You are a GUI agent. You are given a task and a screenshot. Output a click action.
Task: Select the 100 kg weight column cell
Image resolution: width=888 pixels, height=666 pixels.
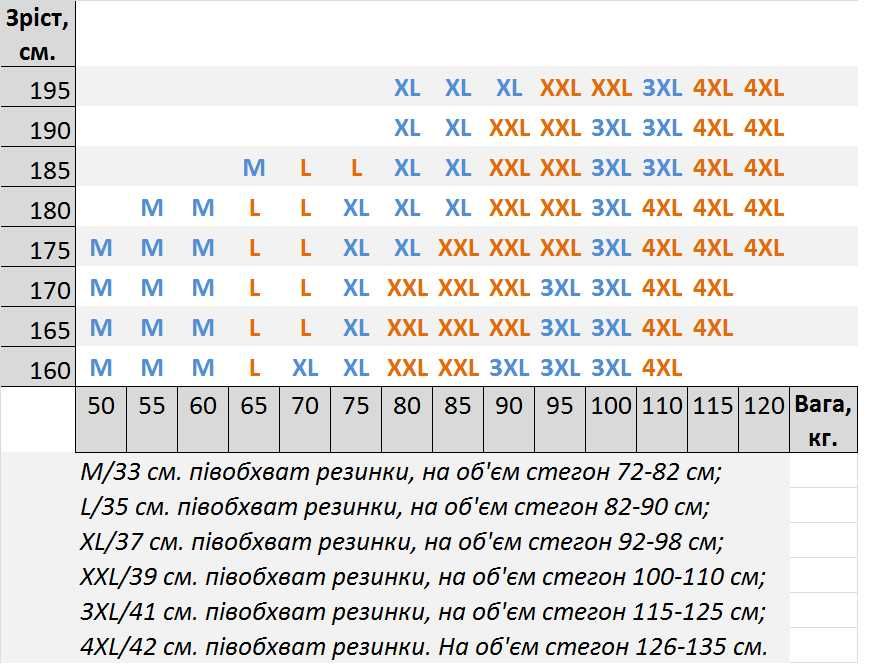(x=611, y=420)
